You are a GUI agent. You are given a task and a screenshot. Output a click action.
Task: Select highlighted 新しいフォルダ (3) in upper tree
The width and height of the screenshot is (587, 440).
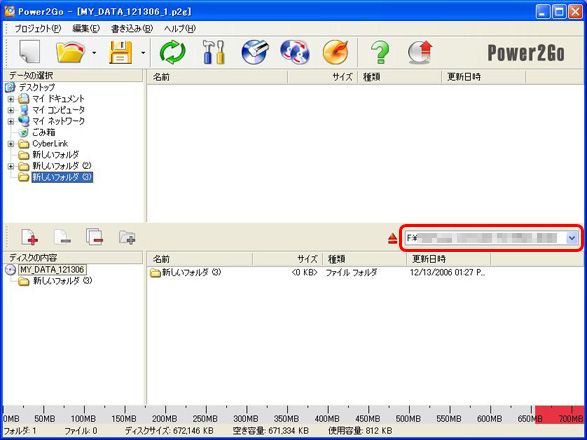pyautogui.click(x=62, y=177)
